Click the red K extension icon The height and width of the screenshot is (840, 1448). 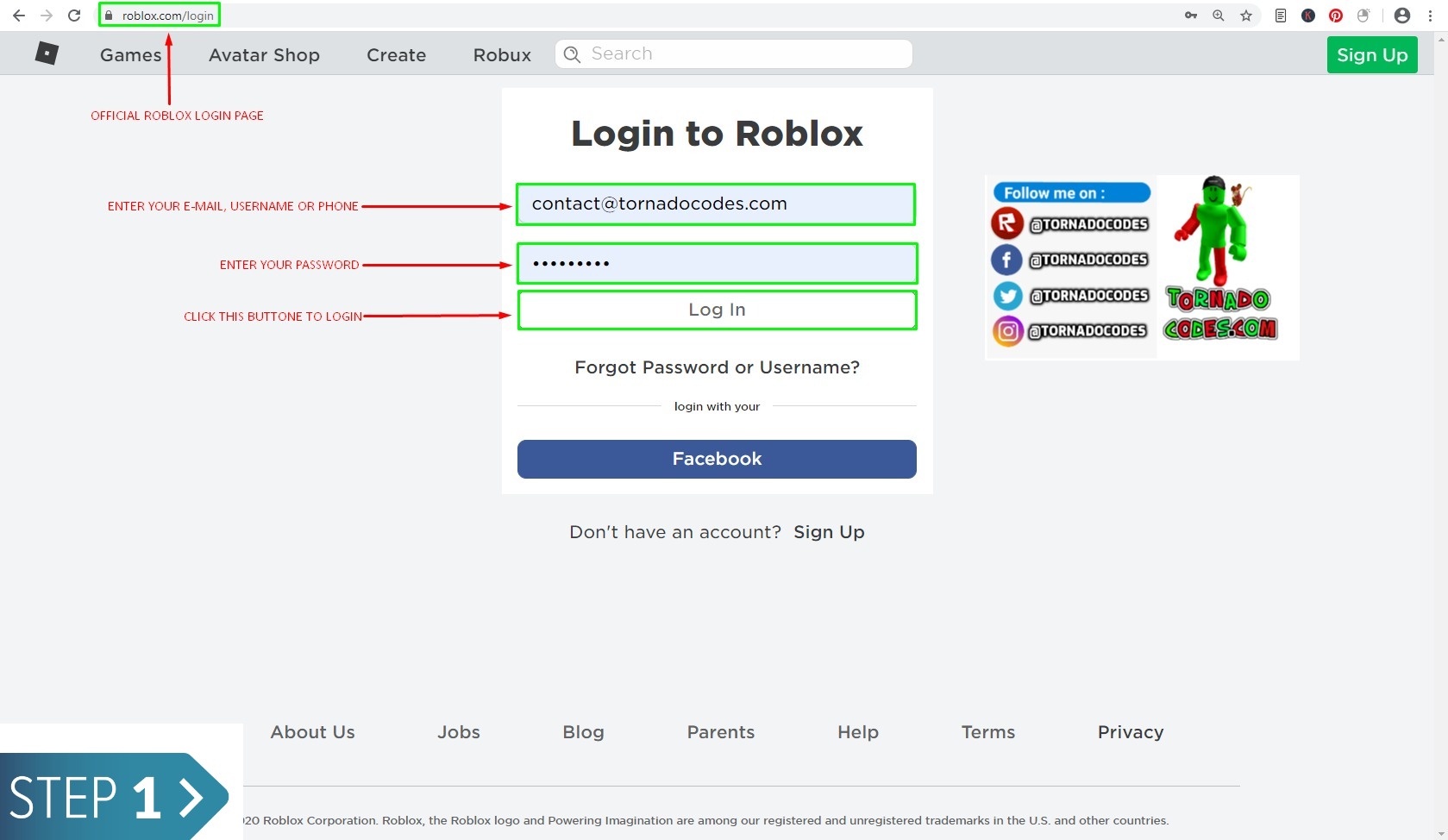tap(1308, 16)
